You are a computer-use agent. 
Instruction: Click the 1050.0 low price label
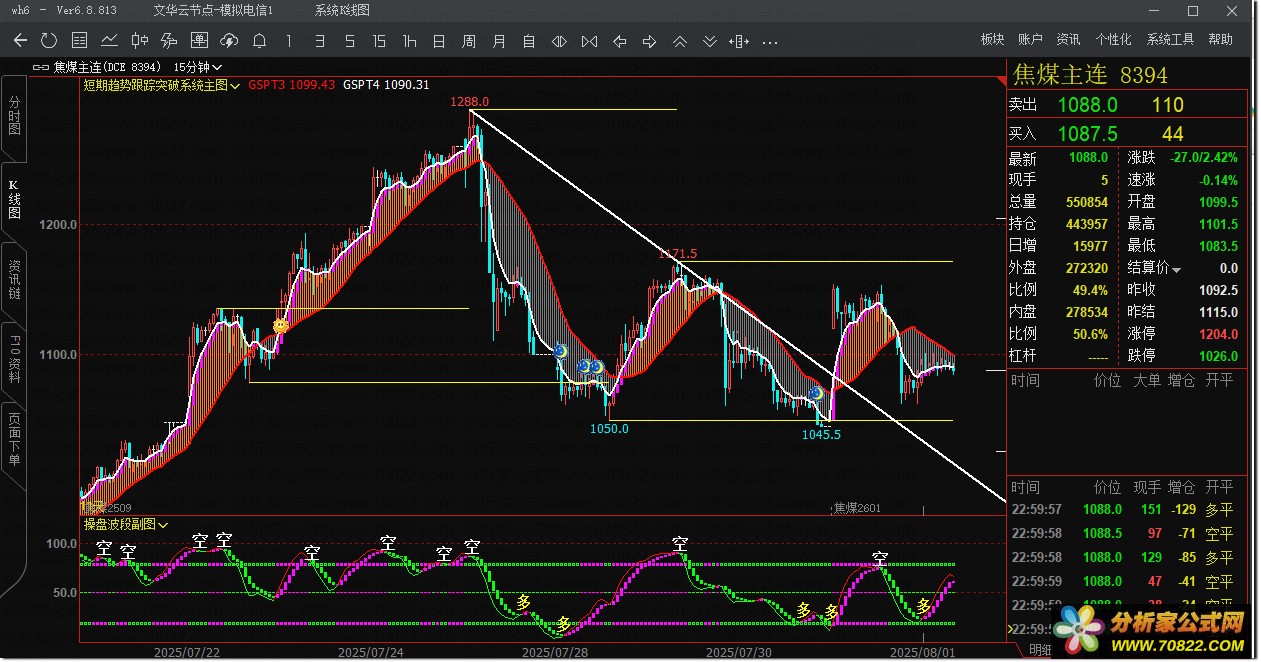(609, 429)
